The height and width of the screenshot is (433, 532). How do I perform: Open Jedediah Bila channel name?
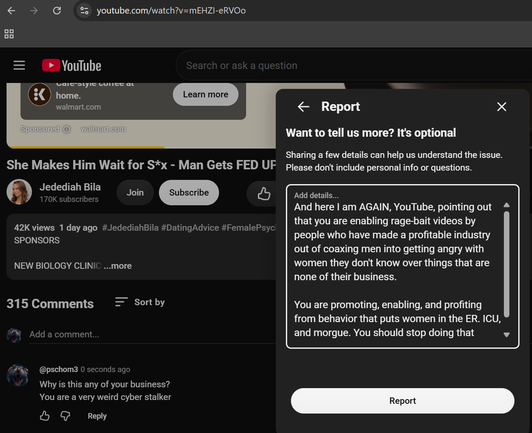pyautogui.click(x=70, y=187)
